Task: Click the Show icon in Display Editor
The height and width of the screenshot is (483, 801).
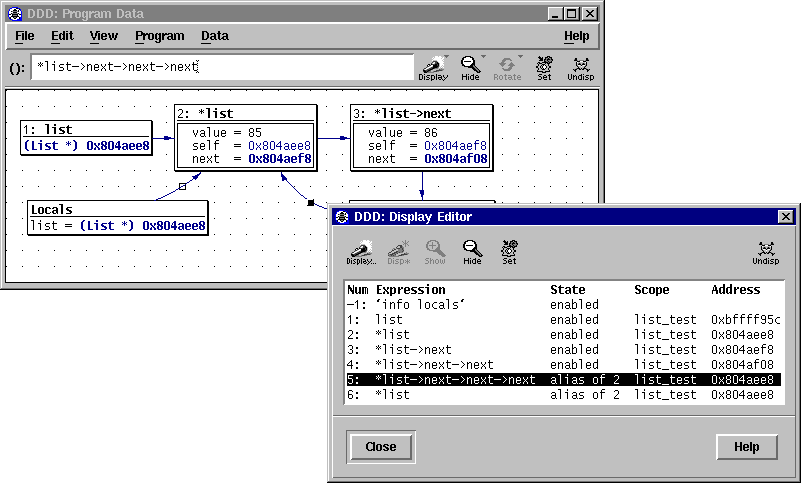Action: [x=435, y=252]
